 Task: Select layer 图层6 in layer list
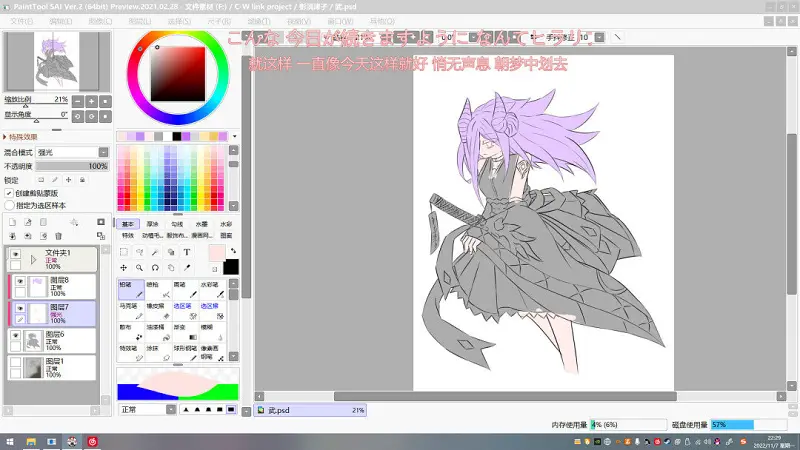coord(52,341)
